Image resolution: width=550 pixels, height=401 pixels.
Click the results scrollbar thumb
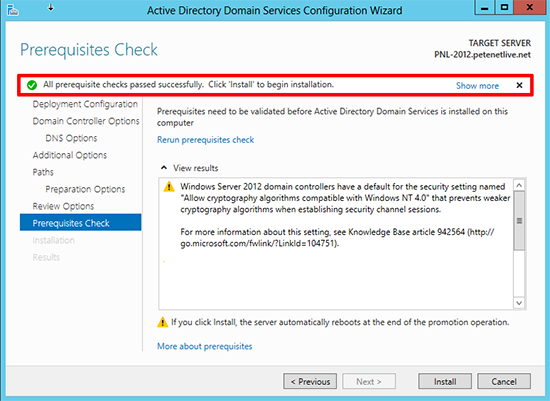(519, 221)
